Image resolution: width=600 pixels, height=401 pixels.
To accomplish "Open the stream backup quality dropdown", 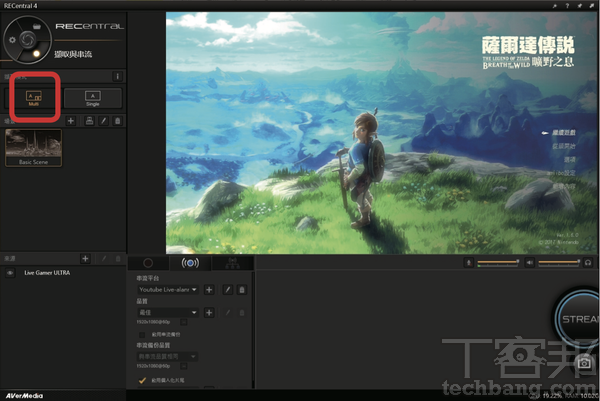I will tap(168, 356).
